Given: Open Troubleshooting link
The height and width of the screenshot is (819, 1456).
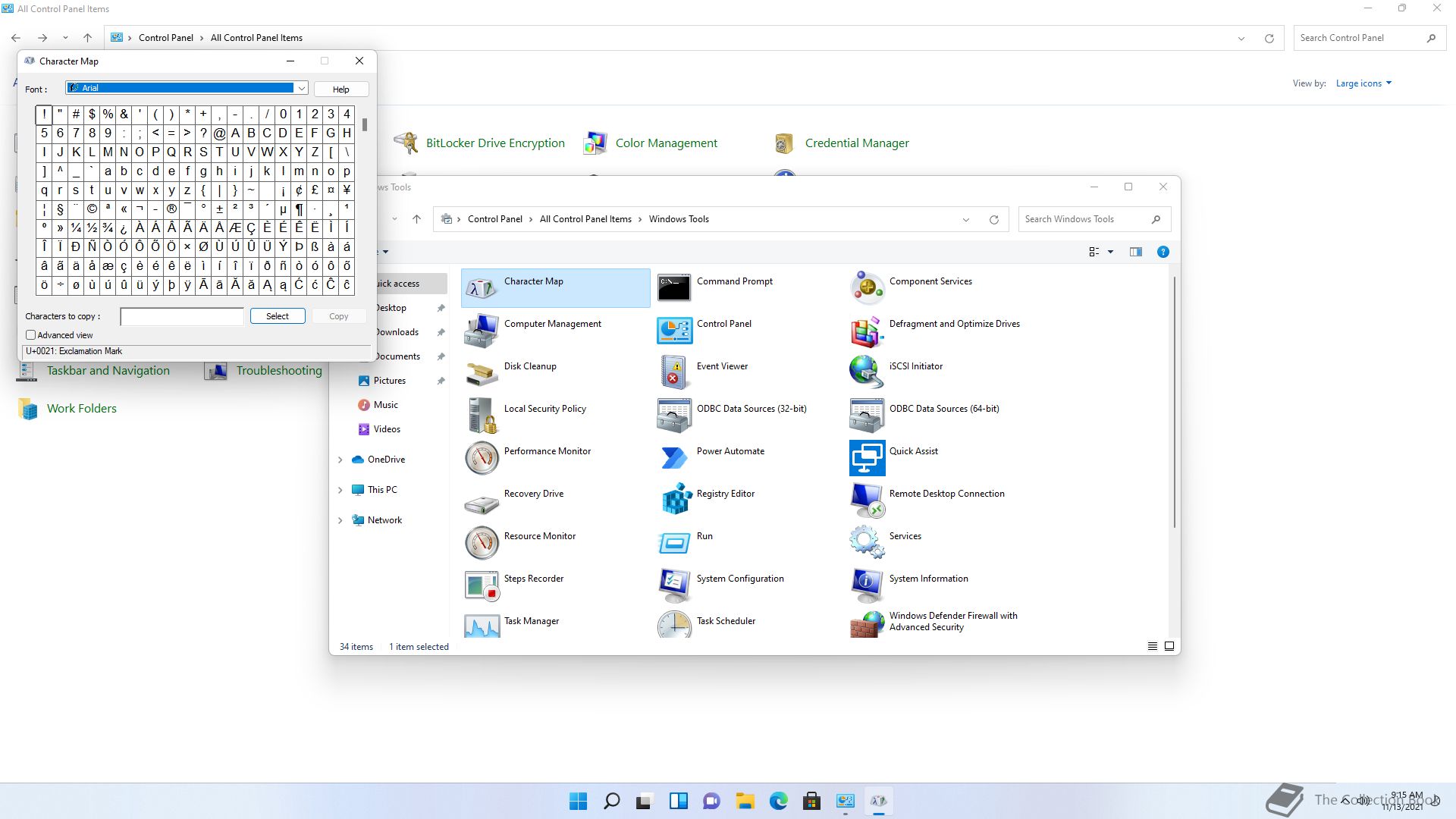Looking at the screenshot, I should point(279,371).
